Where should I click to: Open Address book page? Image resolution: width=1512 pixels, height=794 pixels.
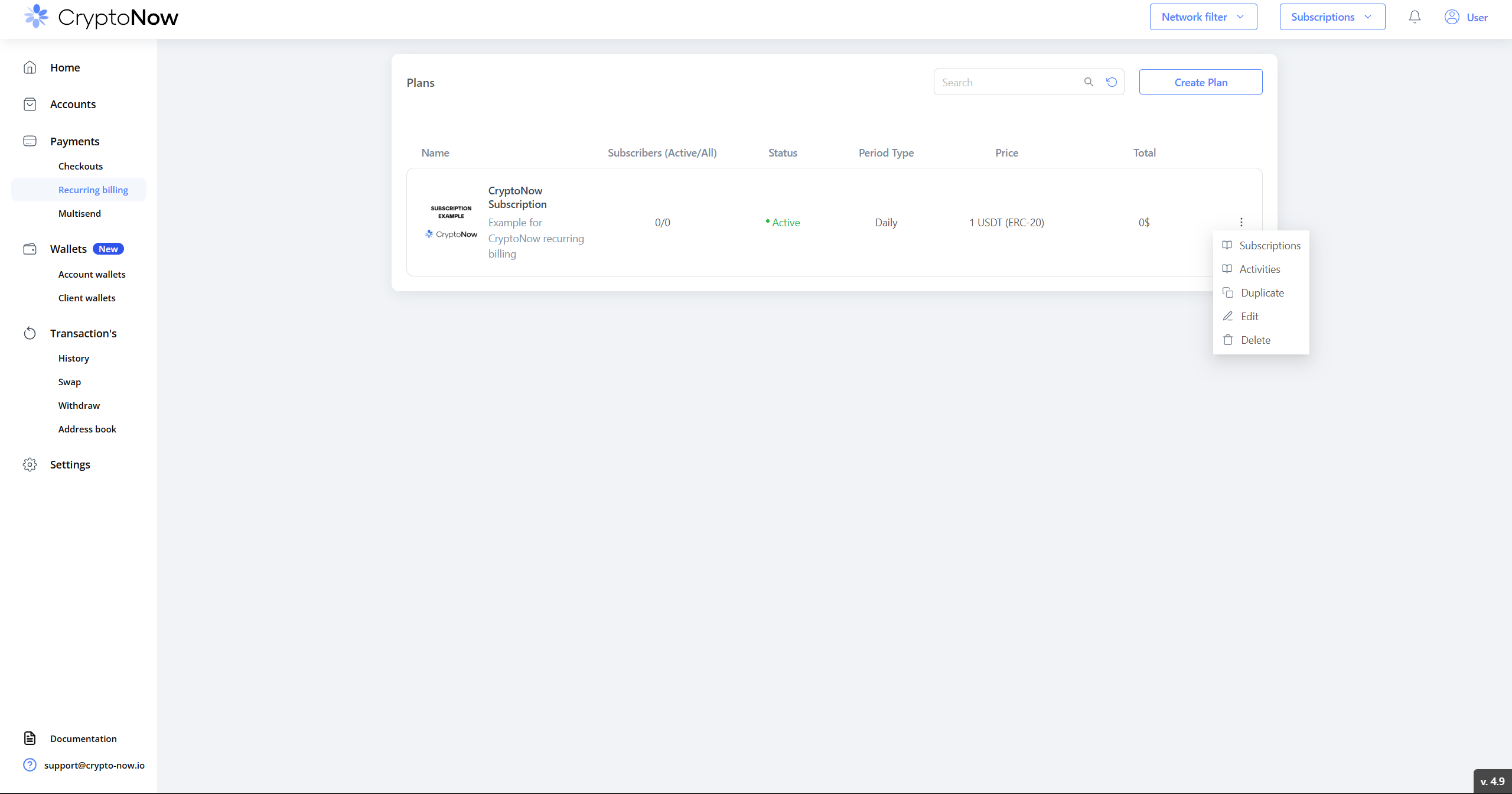click(87, 429)
